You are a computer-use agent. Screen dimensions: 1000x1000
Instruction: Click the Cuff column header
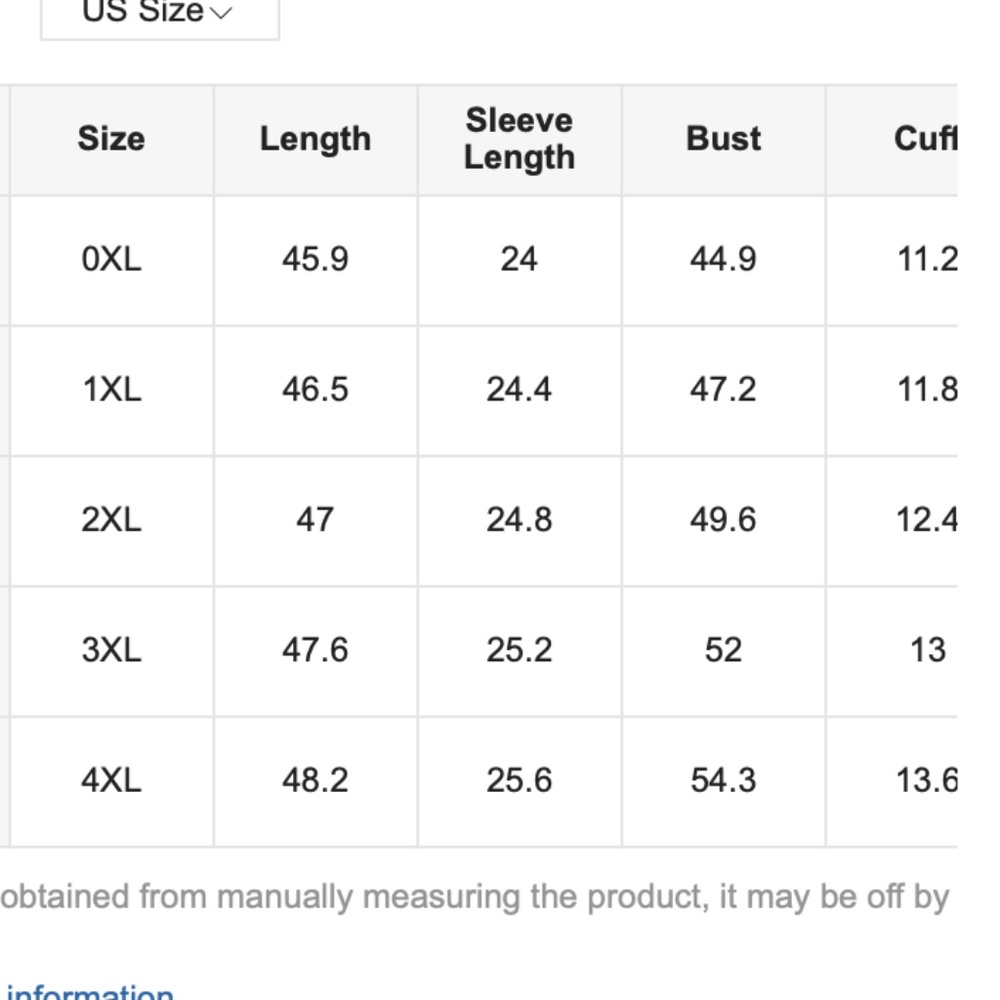pyautogui.click(x=925, y=139)
